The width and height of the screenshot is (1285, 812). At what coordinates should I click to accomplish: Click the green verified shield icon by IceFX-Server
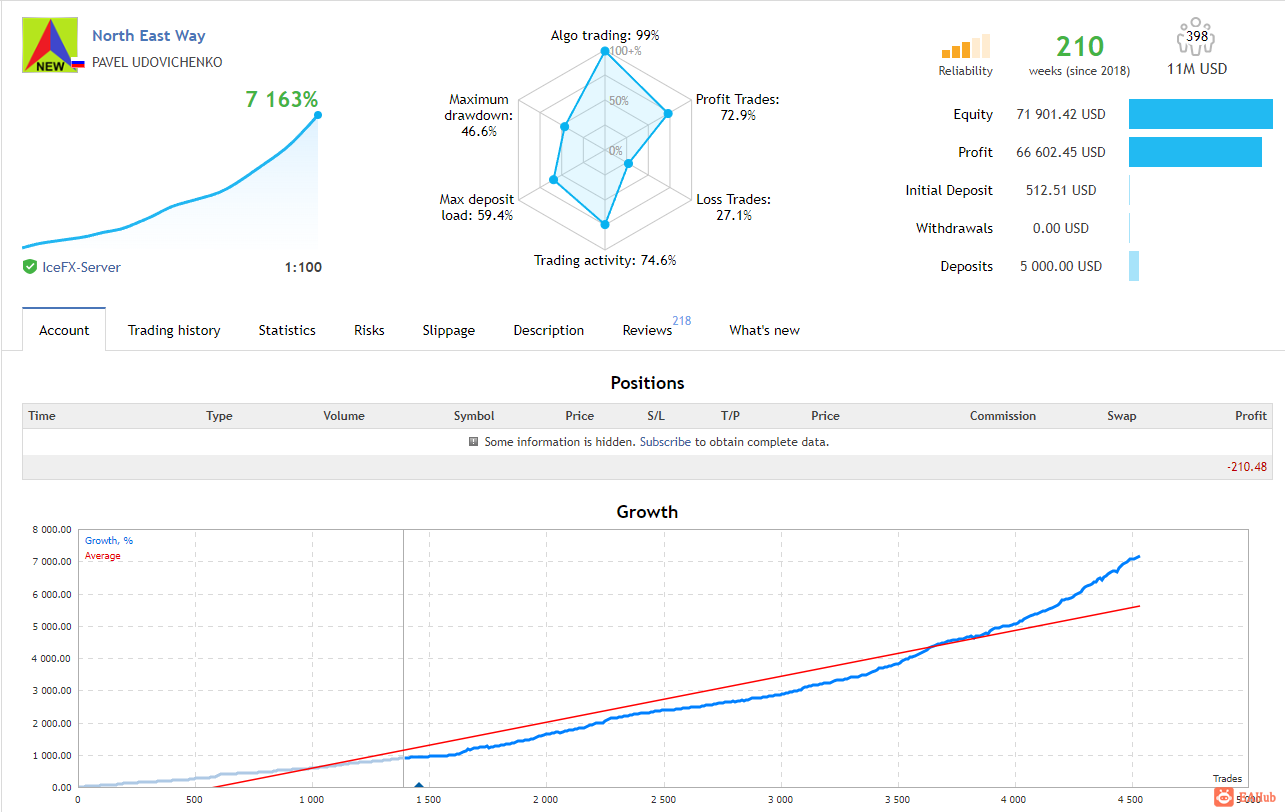(30, 267)
